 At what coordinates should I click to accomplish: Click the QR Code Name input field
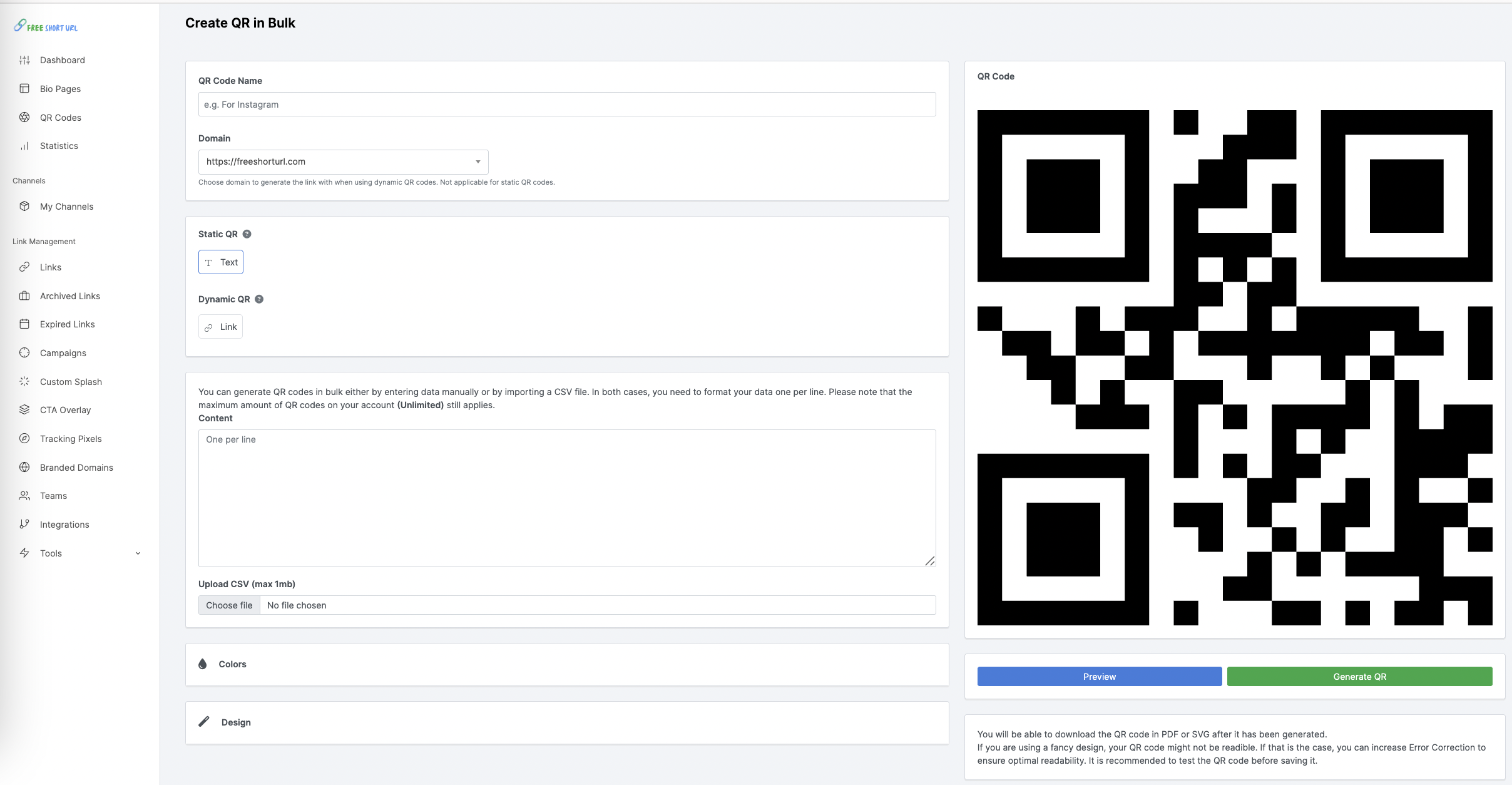566,104
